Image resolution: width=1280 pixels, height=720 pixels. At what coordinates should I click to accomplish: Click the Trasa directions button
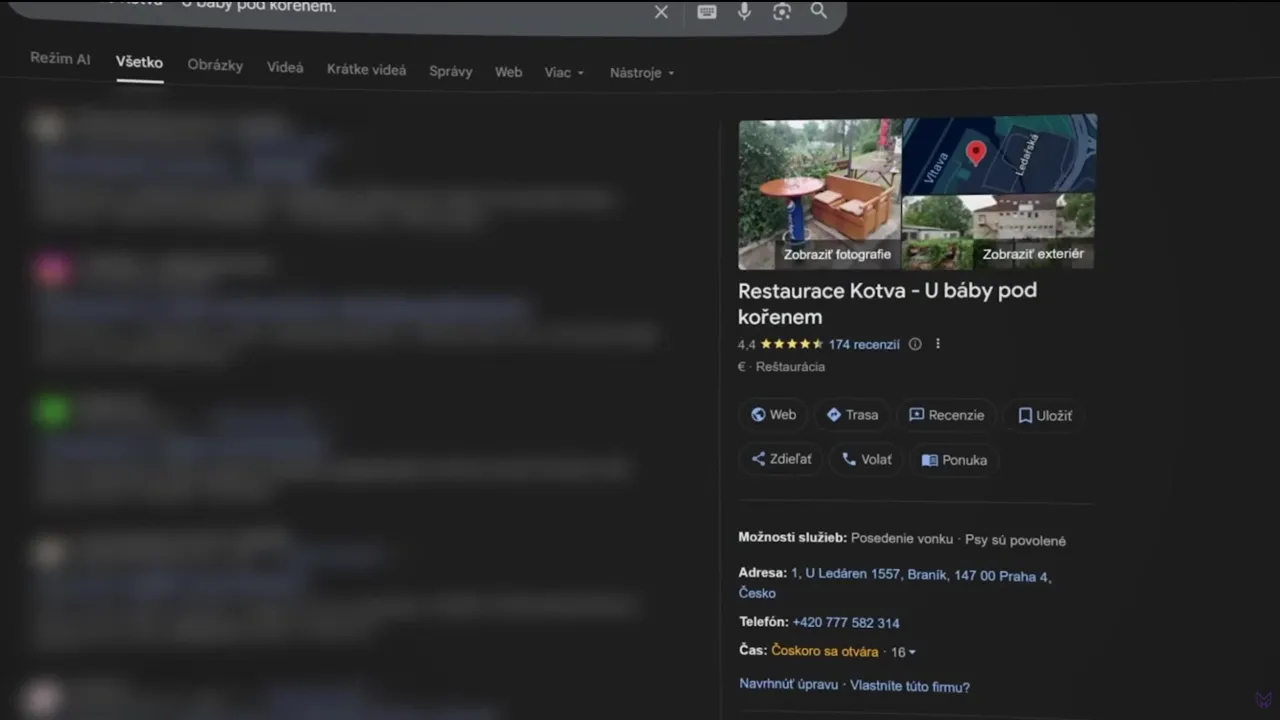pyautogui.click(x=852, y=415)
